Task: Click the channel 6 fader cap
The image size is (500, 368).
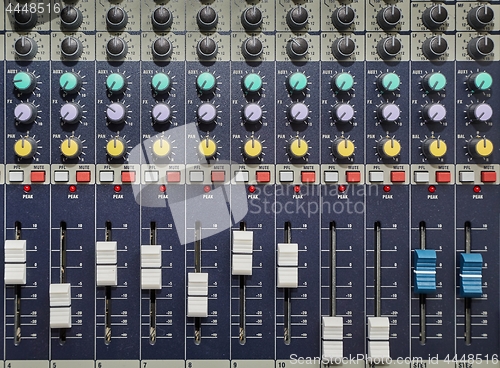Action: pos(107,264)
